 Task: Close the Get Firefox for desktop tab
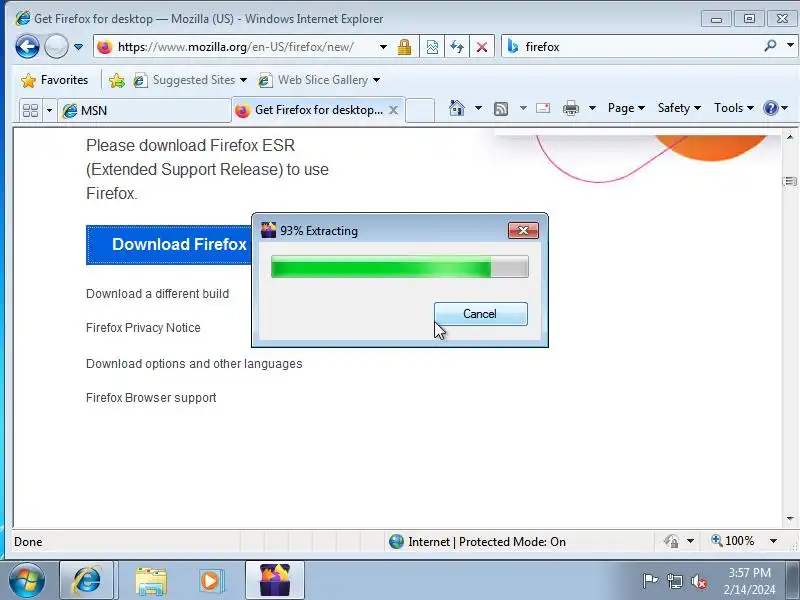point(393,110)
